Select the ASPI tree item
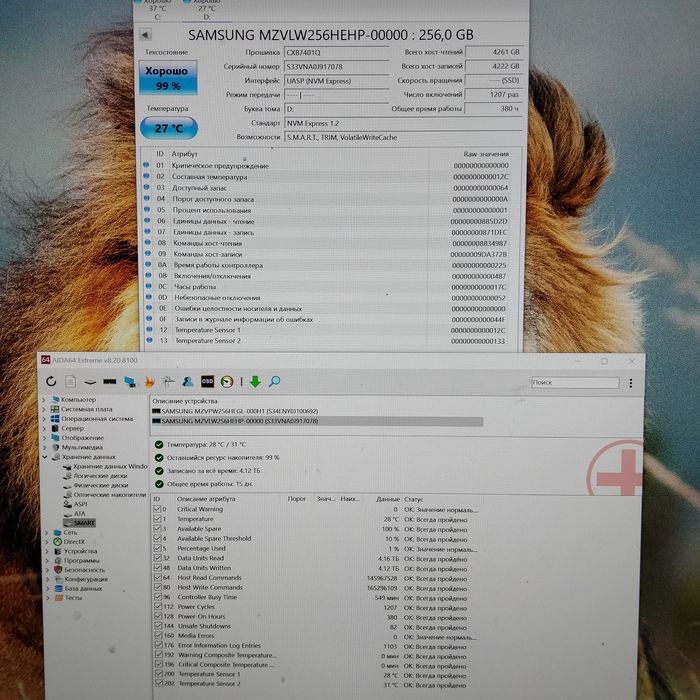The image size is (700, 700). 80,504
